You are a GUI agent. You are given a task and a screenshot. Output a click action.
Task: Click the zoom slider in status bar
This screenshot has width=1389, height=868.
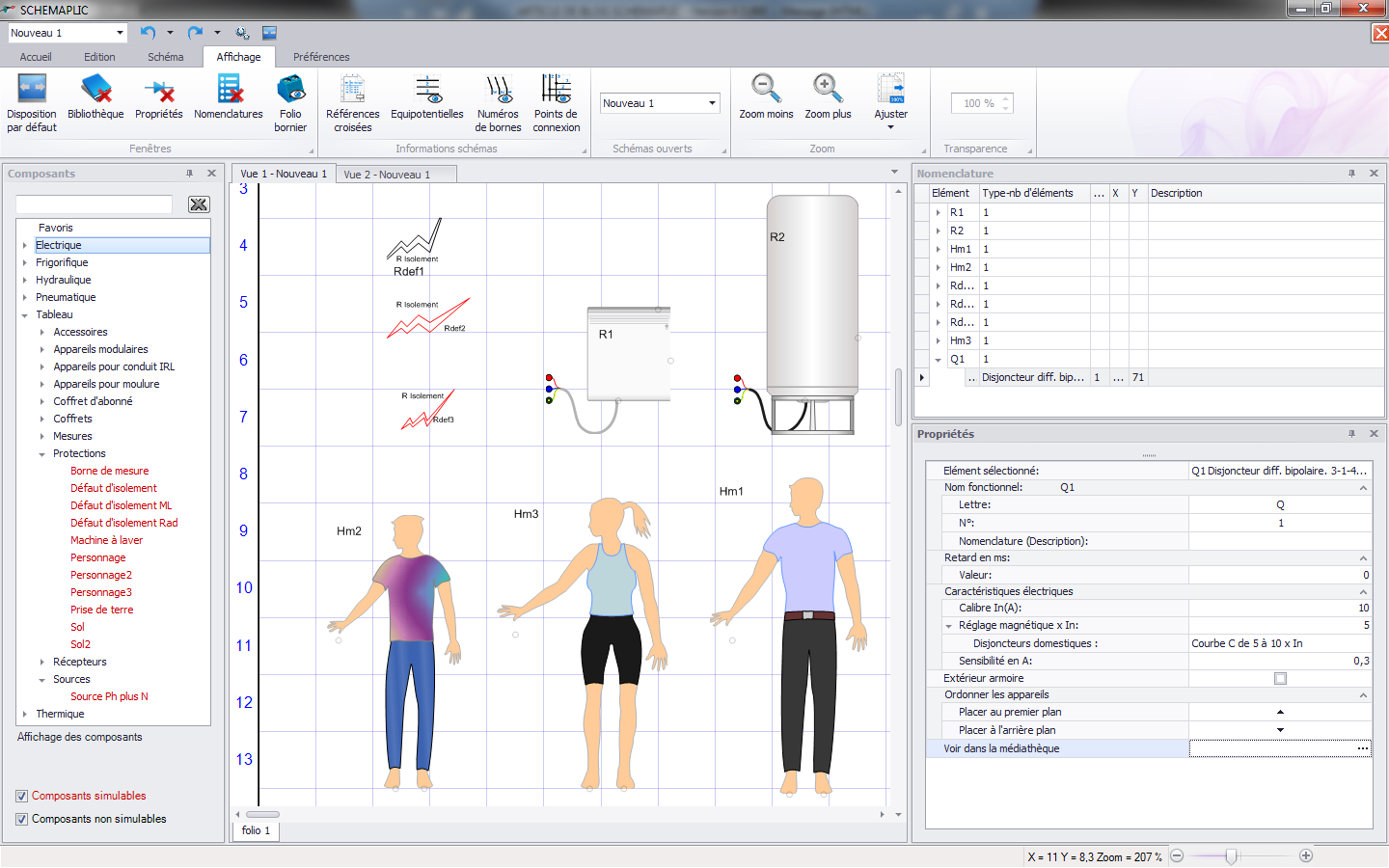coord(1231,855)
